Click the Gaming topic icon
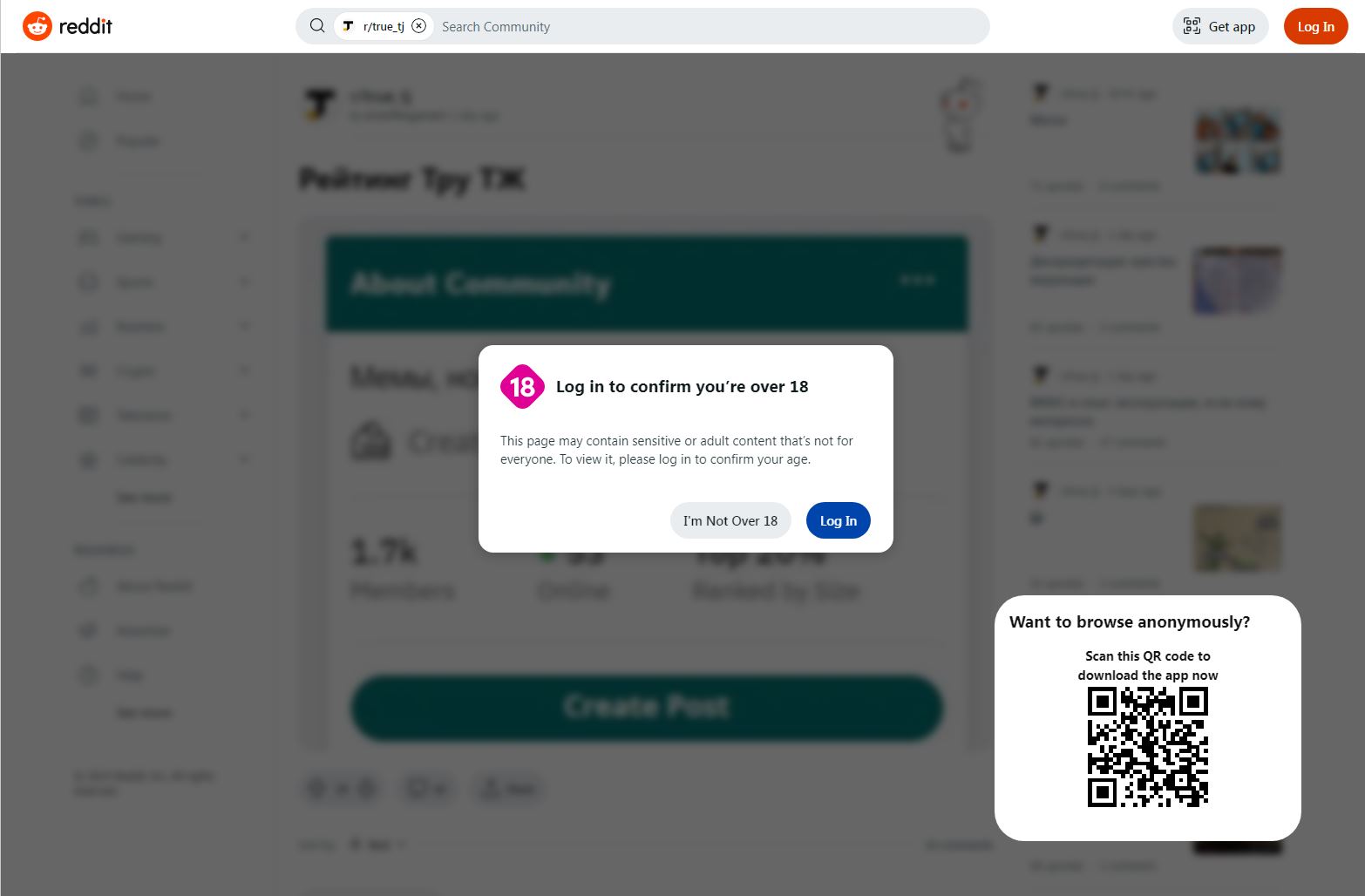The image size is (1365, 896). pyautogui.click(x=88, y=237)
